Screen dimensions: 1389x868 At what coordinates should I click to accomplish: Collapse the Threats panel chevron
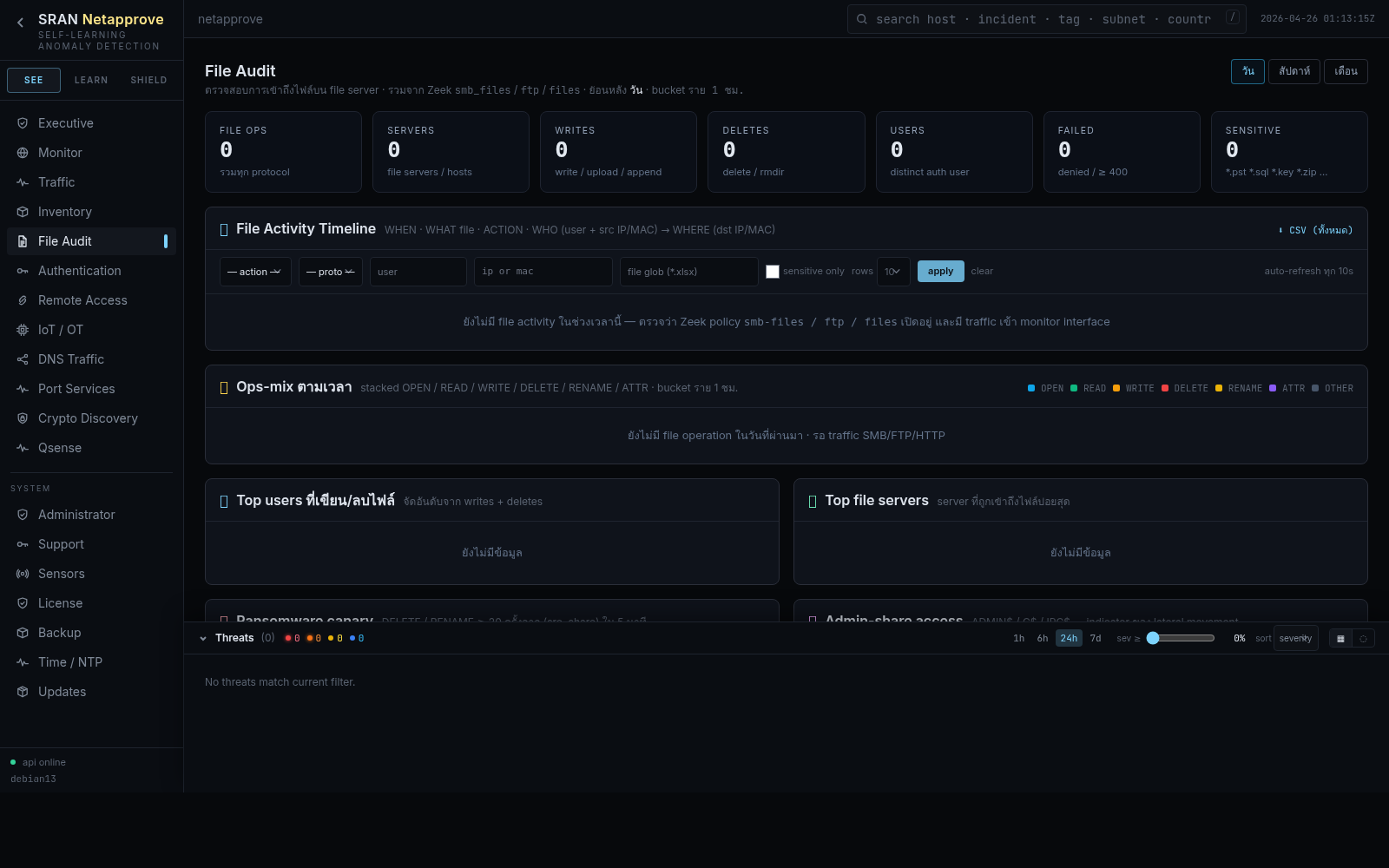(x=203, y=639)
